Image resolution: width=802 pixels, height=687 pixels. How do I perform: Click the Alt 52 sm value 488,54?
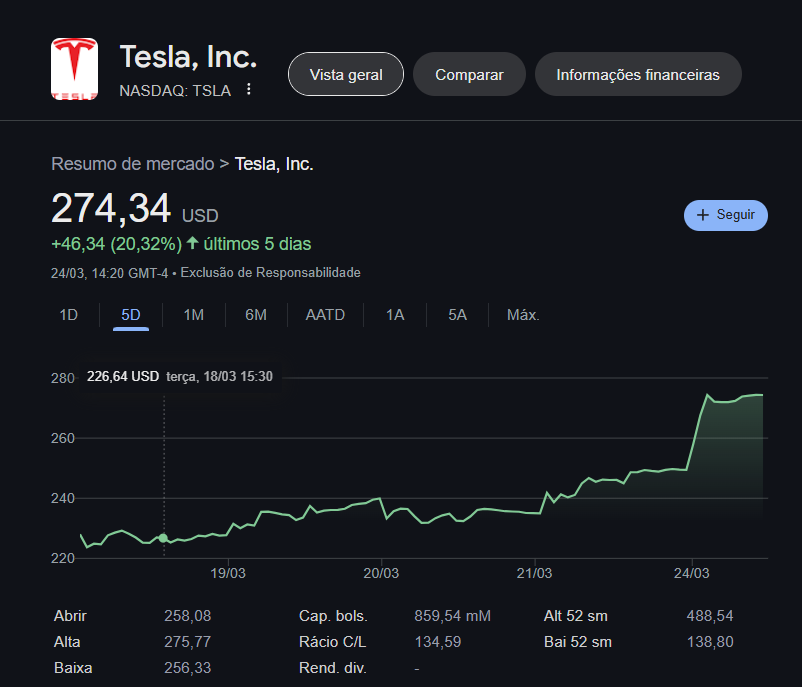(x=710, y=616)
